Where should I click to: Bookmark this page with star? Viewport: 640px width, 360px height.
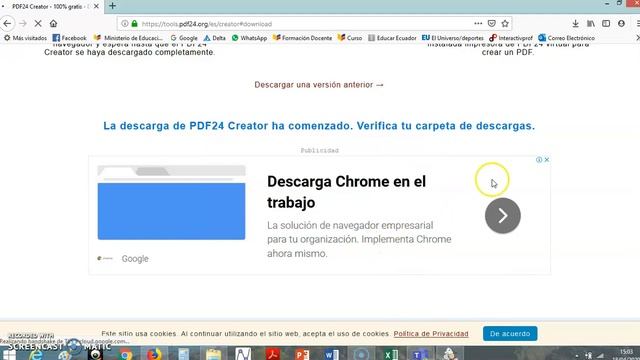505,24
